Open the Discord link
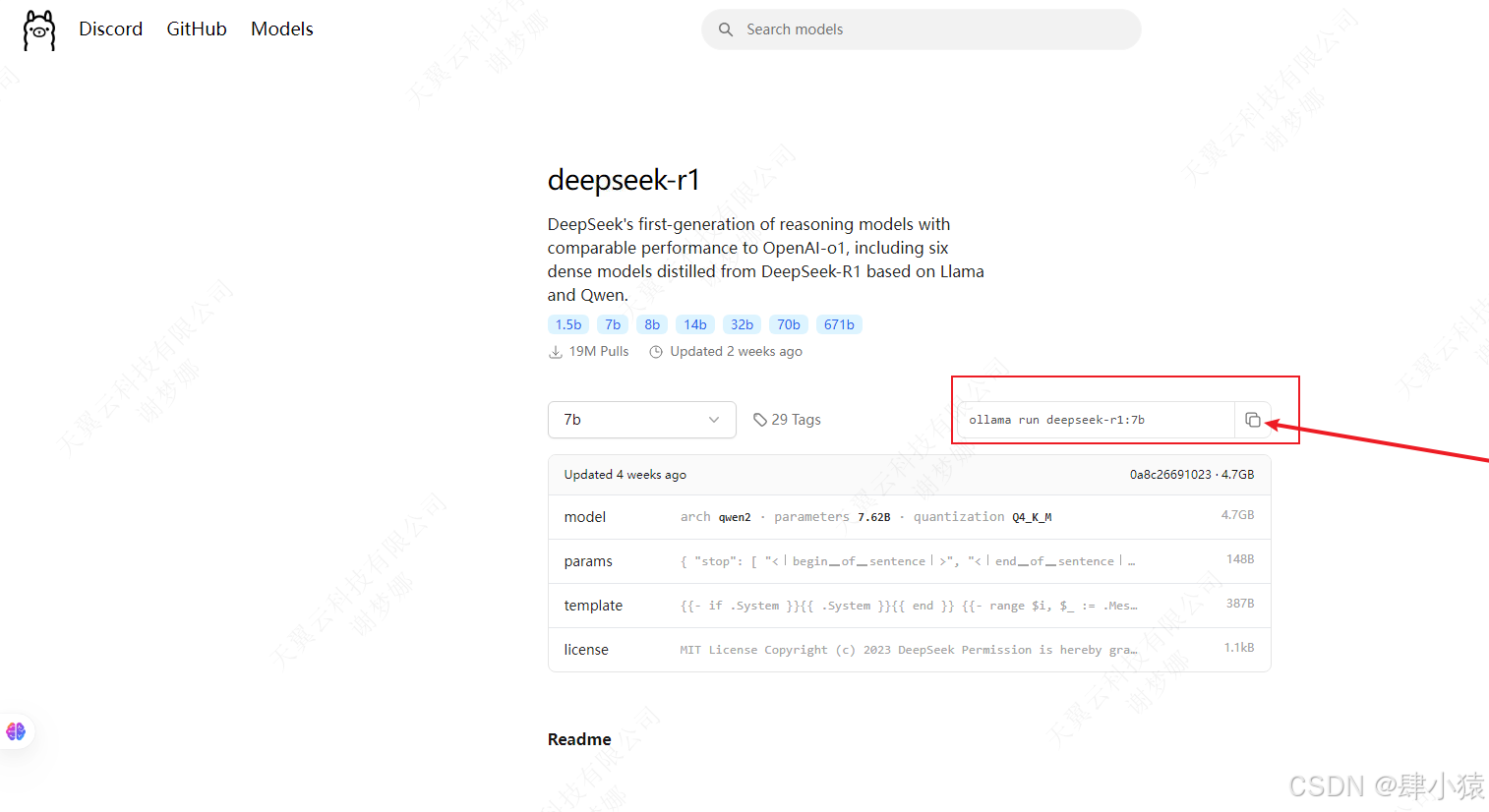Viewport: 1489px width, 812px height. (110, 29)
